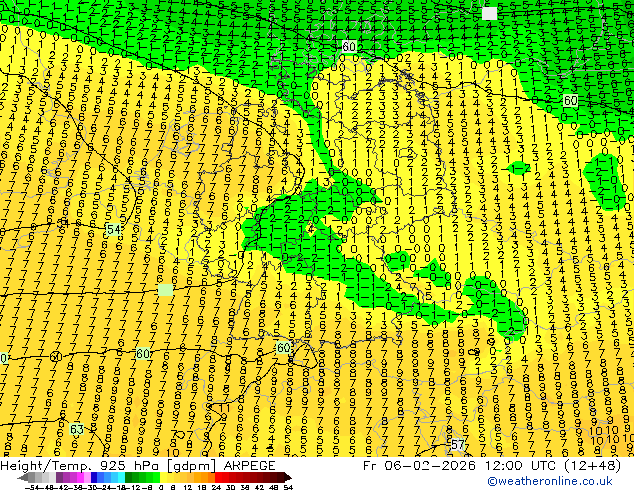Image resolution: width=634 pixels, height=490 pixels.
Task: Click the forecast date 'Fr 06-02-2026 12:00 UTC (12+48)'
Action: click(492, 466)
